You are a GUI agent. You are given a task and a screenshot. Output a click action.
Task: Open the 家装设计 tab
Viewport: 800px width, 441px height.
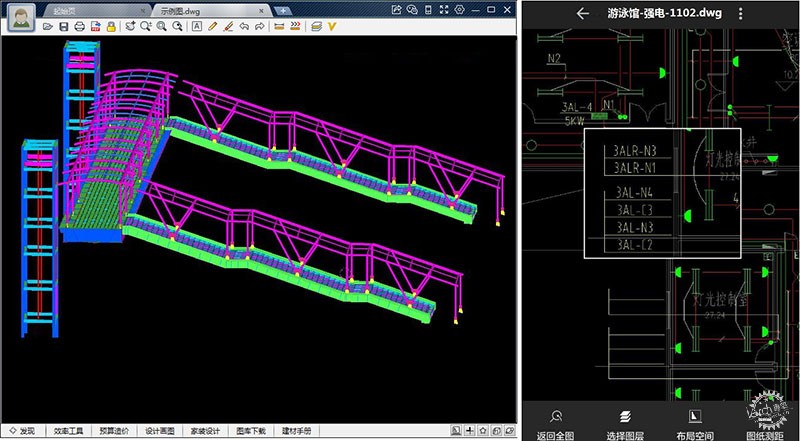205,431
